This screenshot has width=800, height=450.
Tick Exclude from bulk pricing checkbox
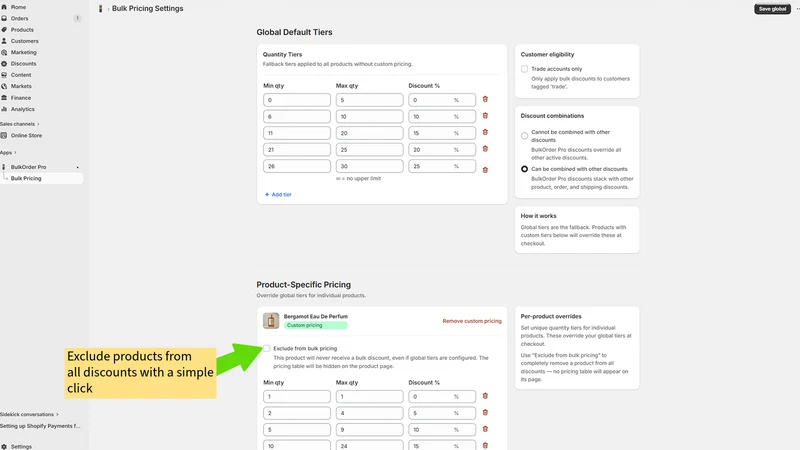point(266,348)
